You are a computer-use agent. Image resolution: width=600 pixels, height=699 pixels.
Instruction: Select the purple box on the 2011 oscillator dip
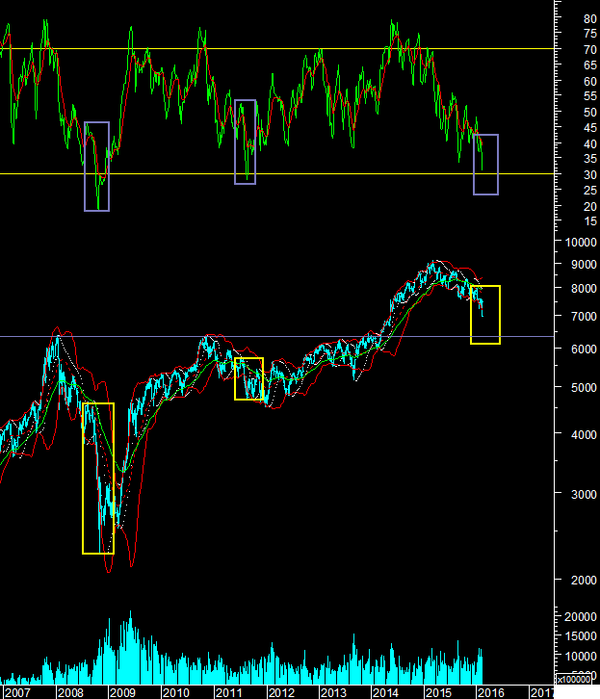pos(245,141)
